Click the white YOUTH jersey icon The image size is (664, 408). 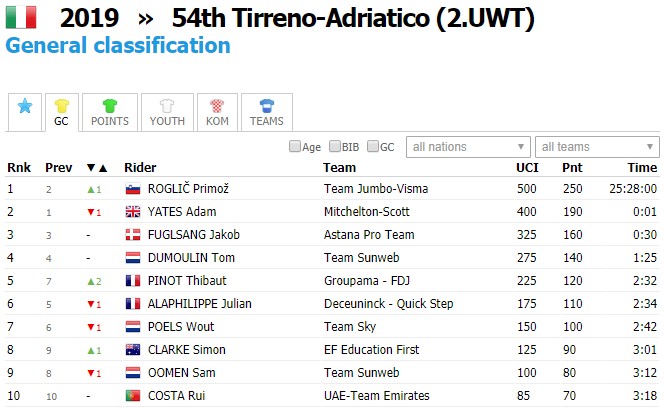(x=167, y=106)
